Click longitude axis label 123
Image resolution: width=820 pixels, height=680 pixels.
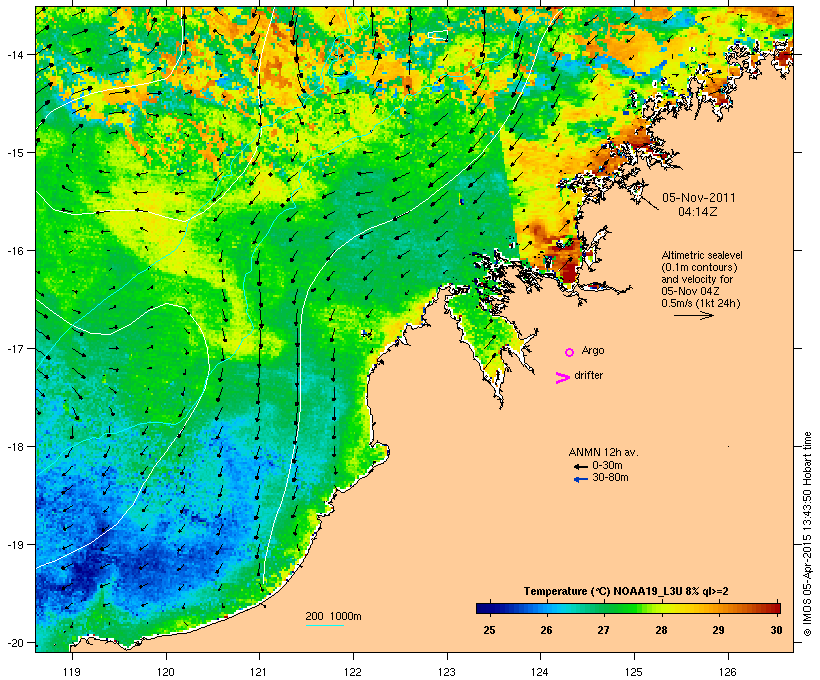click(x=447, y=672)
